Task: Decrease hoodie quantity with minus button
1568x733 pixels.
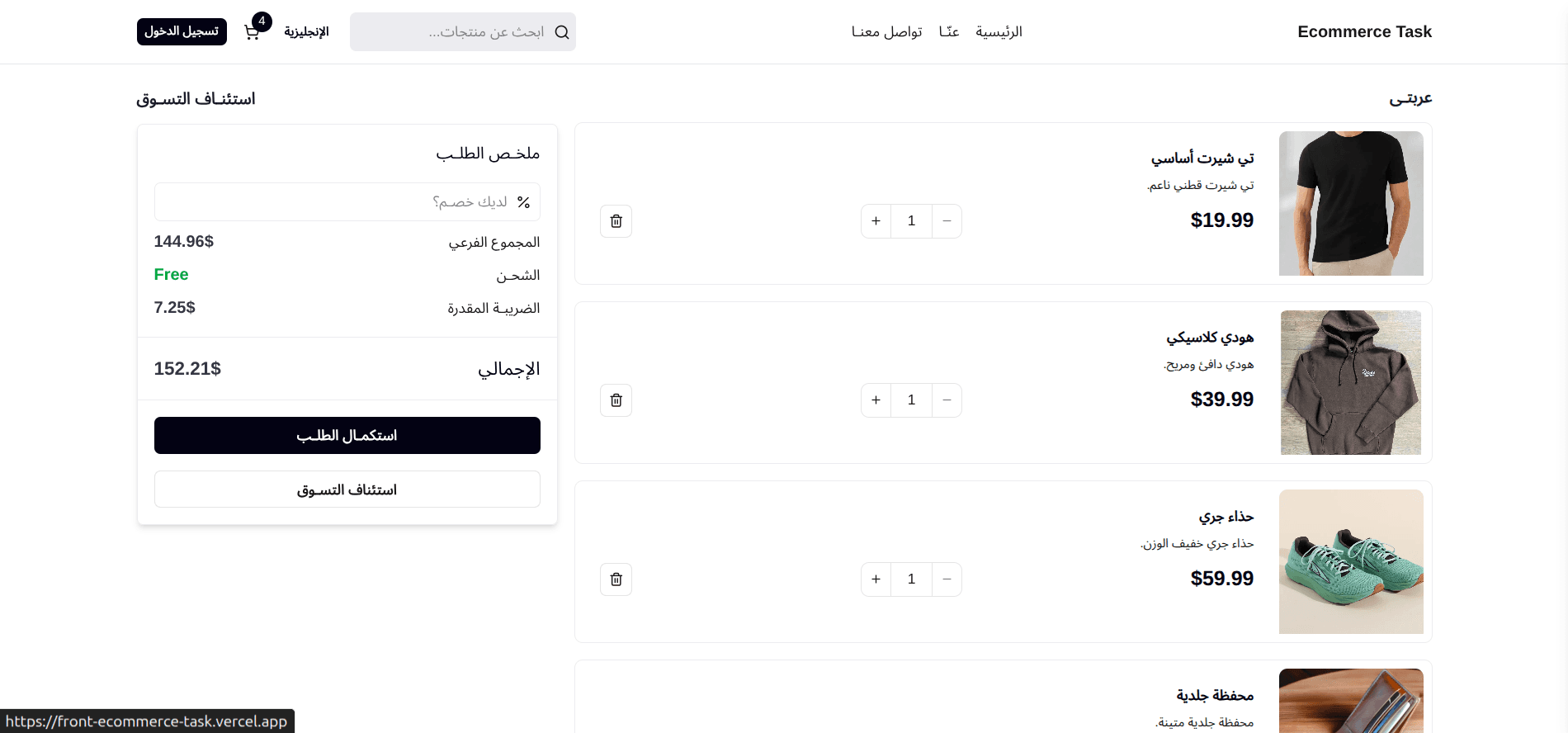Action: (x=947, y=400)
